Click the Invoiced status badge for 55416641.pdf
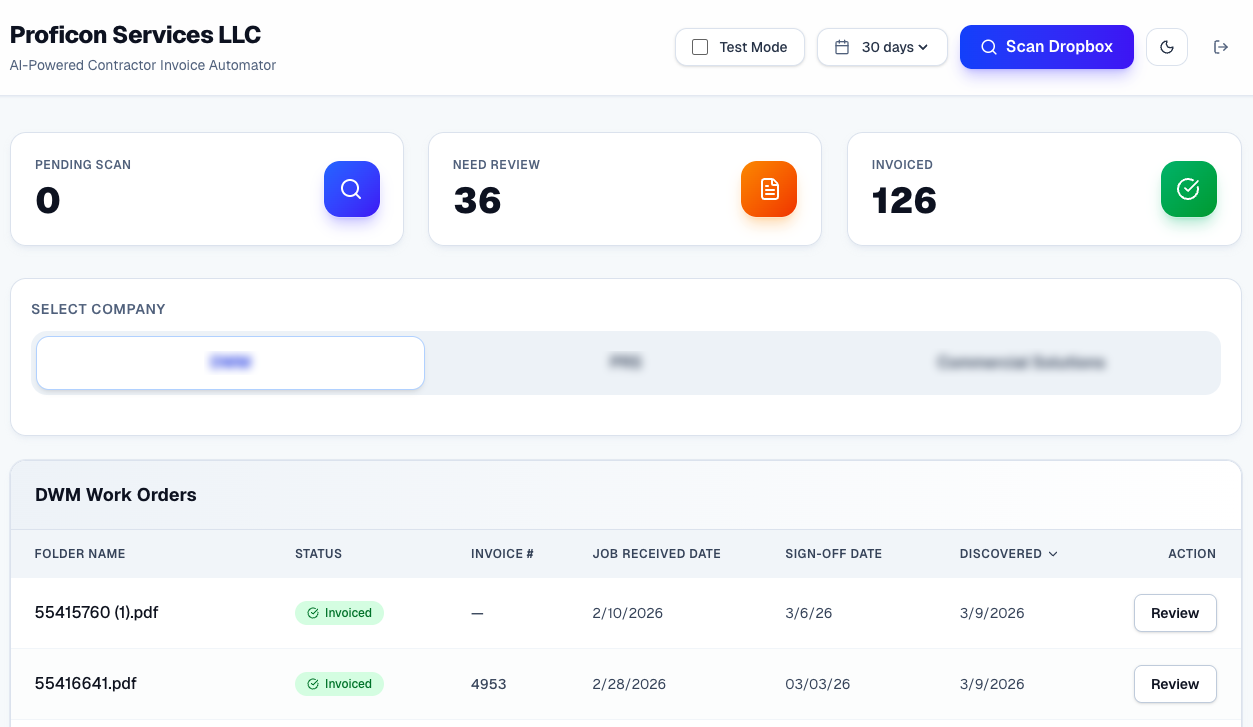This screenshot has width=1253, height=727. pyautogui.click(x=339, y=684)
